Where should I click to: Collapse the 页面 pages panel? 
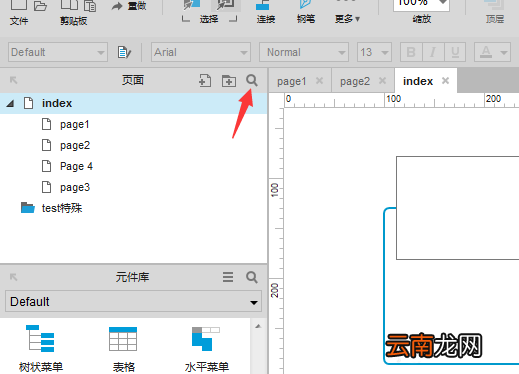click(x=13, y=80)
